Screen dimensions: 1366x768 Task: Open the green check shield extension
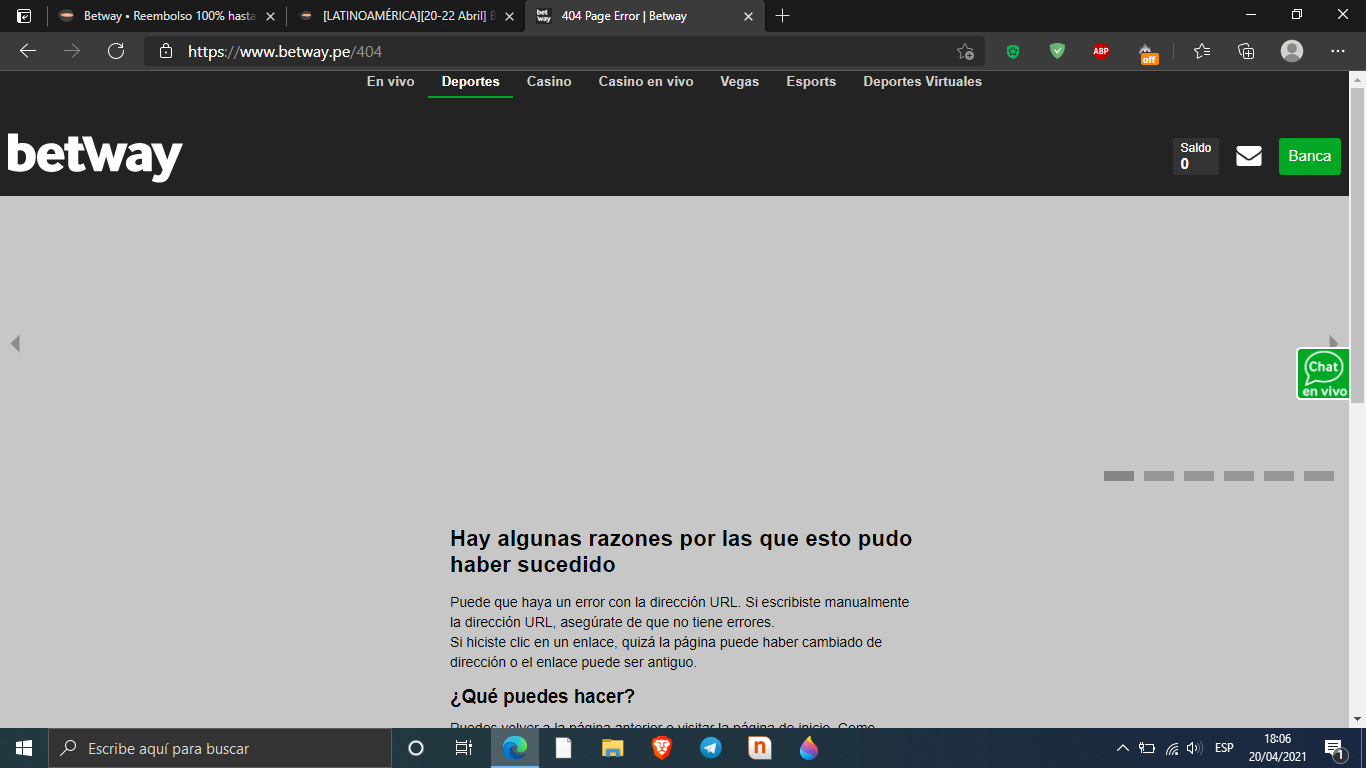(x=1057, y=51)
